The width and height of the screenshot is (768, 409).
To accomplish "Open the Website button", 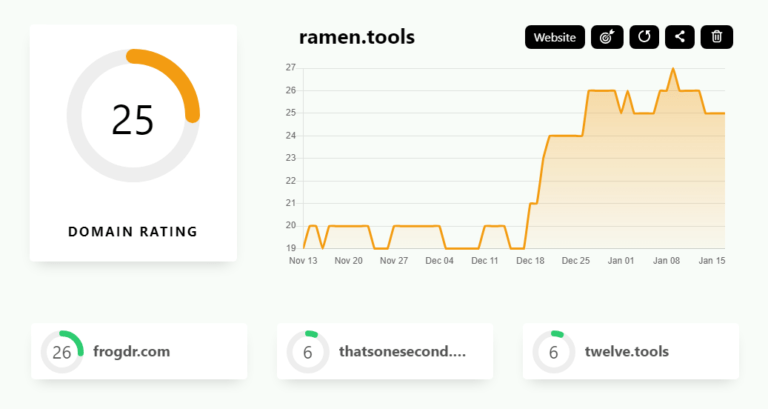I will (555, 37).
